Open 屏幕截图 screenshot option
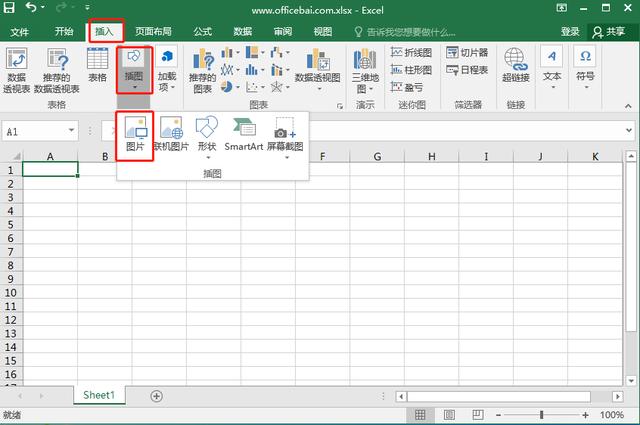The height and width of the screenshot is (425, 640). coord(285,138)
